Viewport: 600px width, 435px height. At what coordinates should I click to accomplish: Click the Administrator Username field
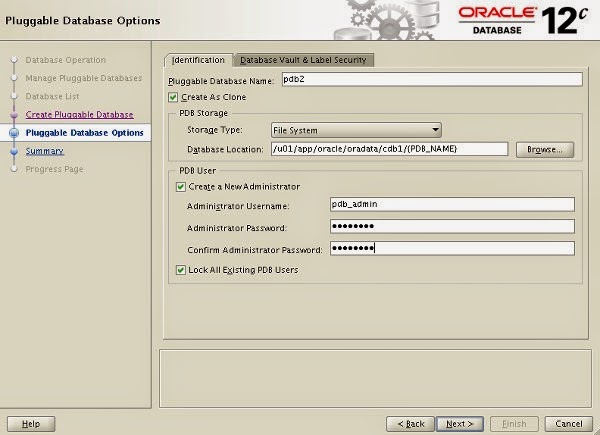(452, 204)
